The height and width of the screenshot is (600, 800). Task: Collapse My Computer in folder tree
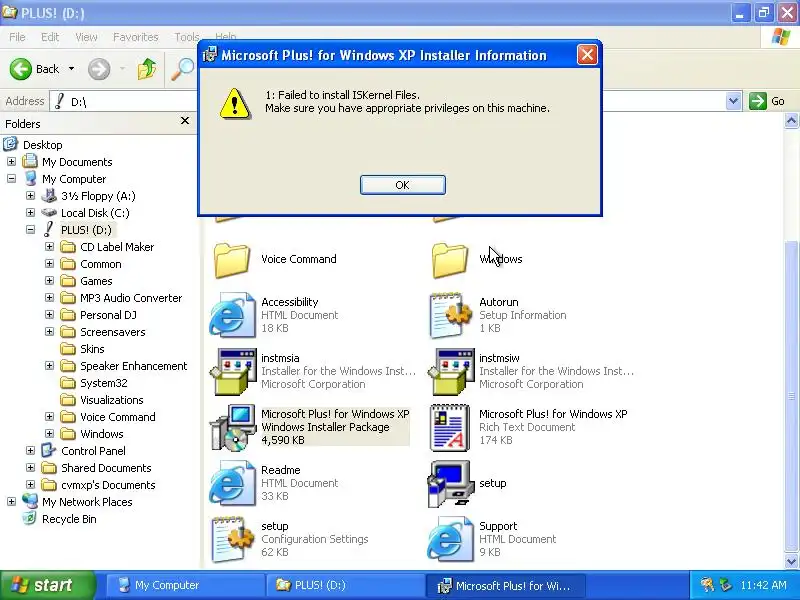pos(11,179)
